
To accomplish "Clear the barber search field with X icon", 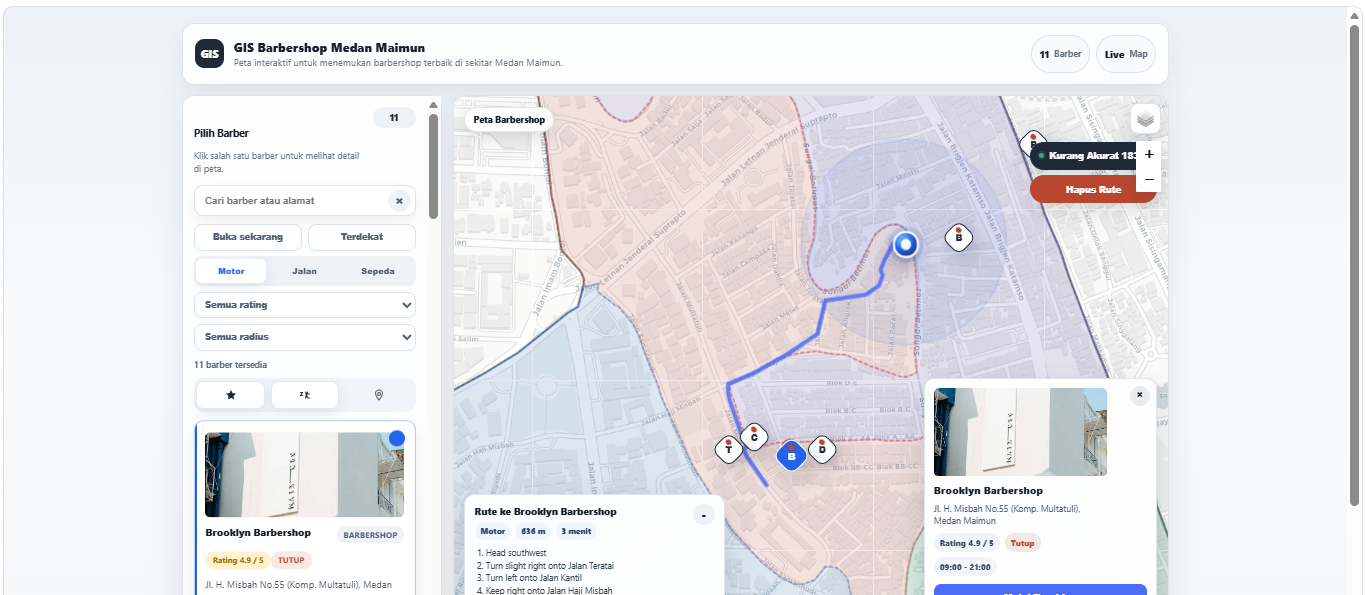I will point(399,201).
